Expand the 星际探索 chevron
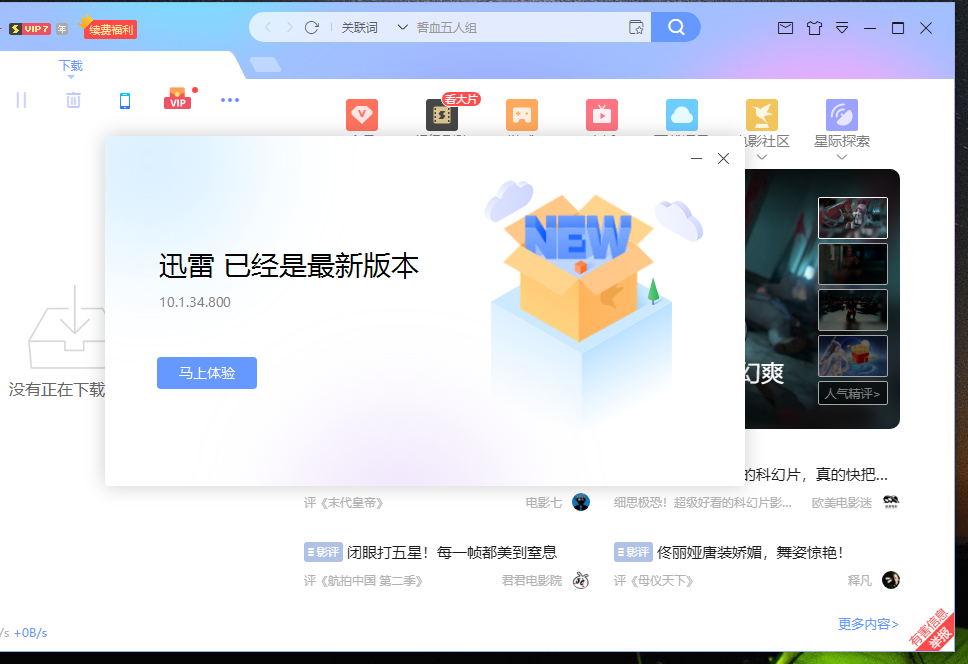 pos(841,156)
